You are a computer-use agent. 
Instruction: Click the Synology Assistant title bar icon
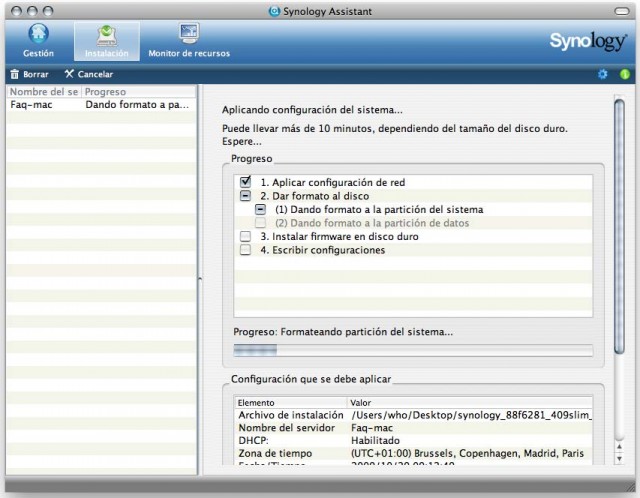coord(274,11)
